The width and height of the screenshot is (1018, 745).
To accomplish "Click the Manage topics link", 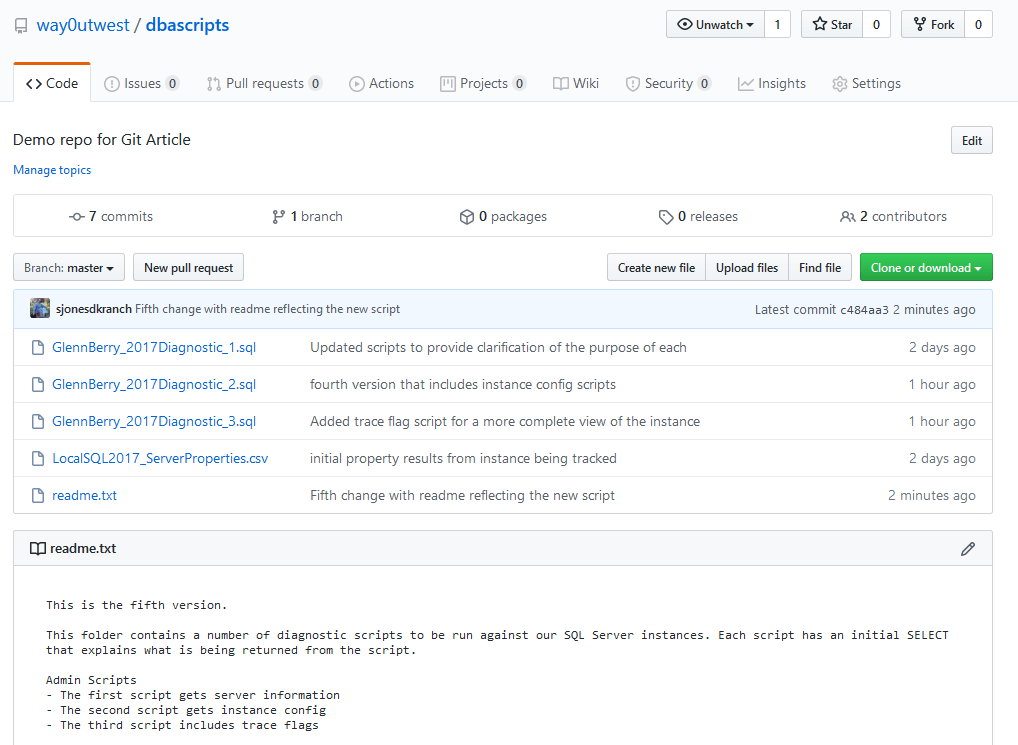I will (52, 170).
